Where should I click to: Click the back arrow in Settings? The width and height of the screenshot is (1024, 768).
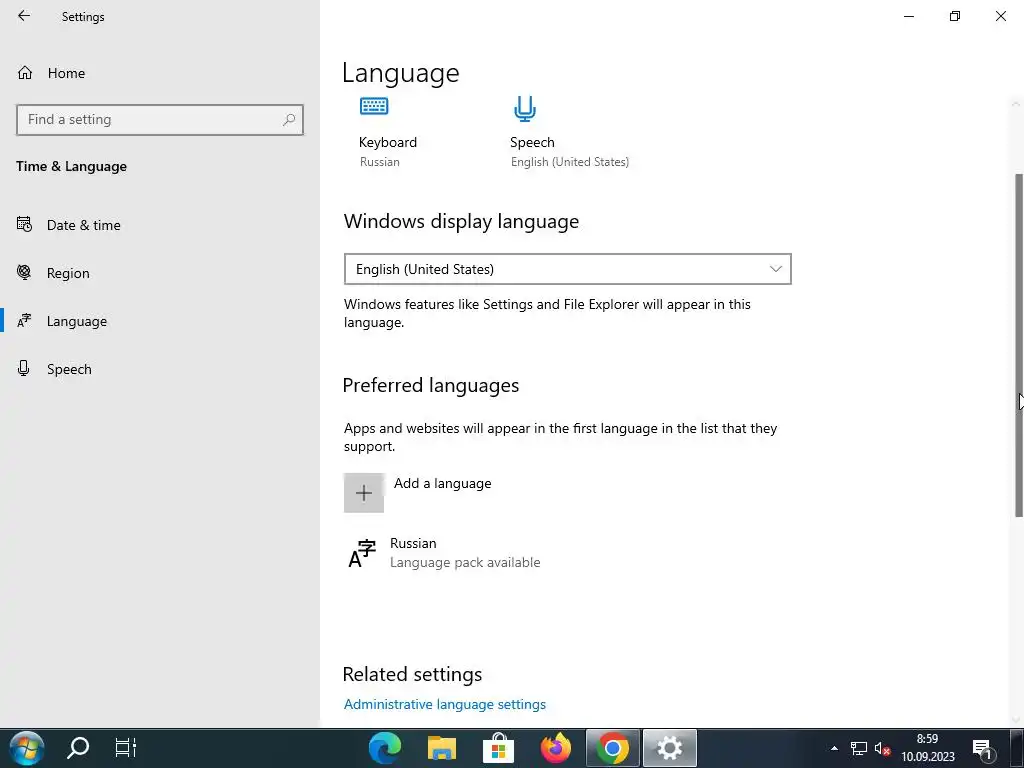tap(24, 16)
